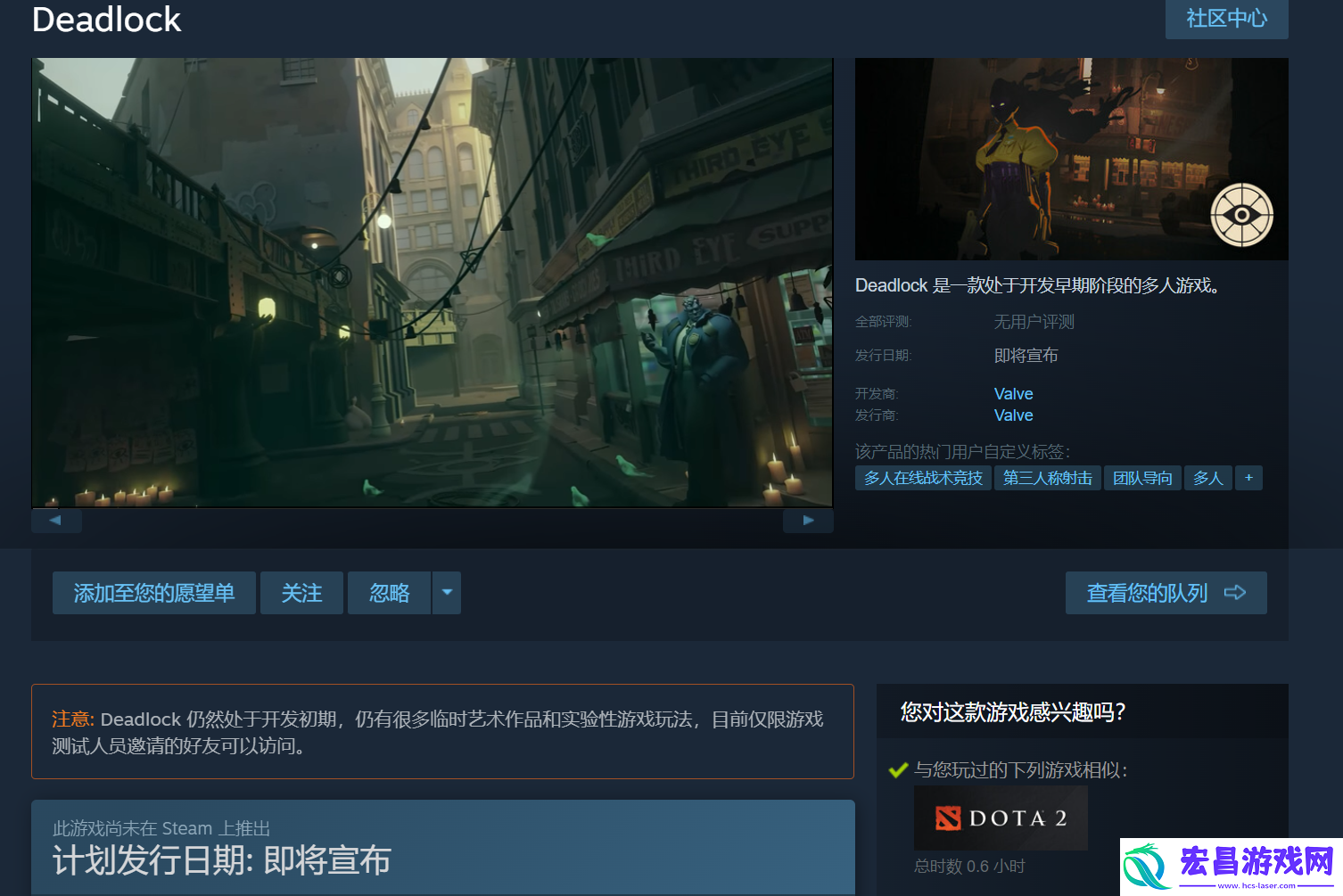Add a tag with the plus button
Image resolution: width=1343 pixels, height=896 pixels.
[x=1248, y=478]
